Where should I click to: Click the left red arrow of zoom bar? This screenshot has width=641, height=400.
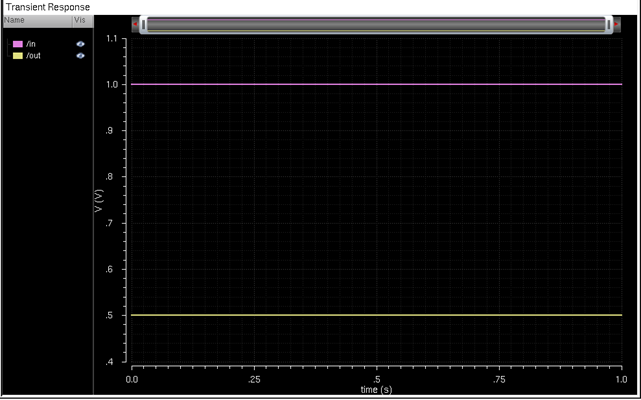point(135,24)
